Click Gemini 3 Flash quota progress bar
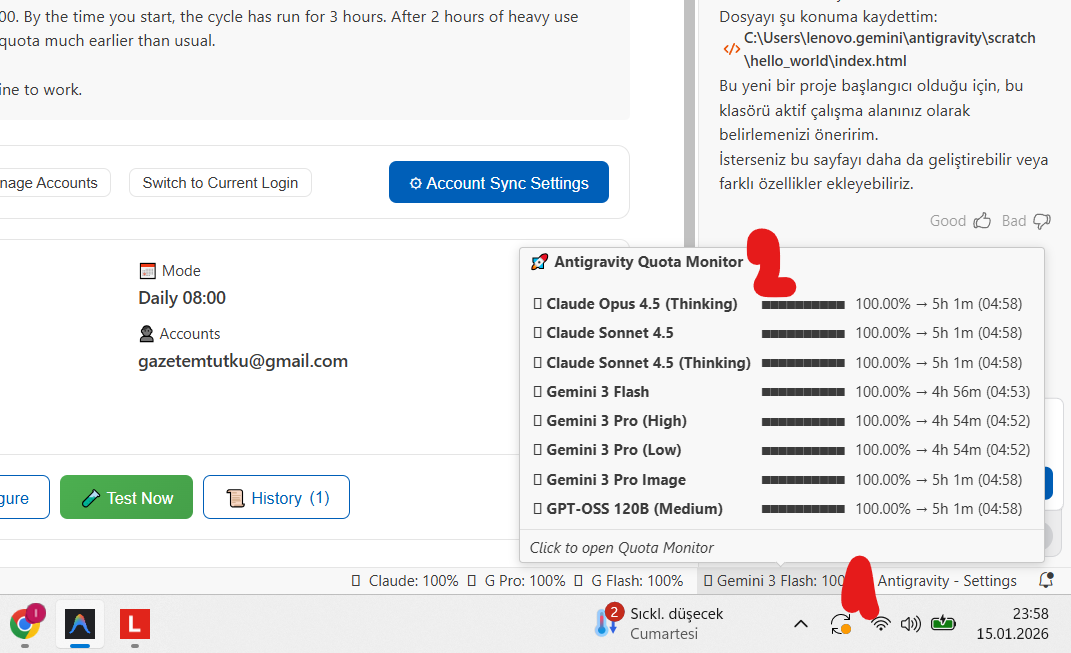Screen dimensions: 1071x653 coord(803,392)
